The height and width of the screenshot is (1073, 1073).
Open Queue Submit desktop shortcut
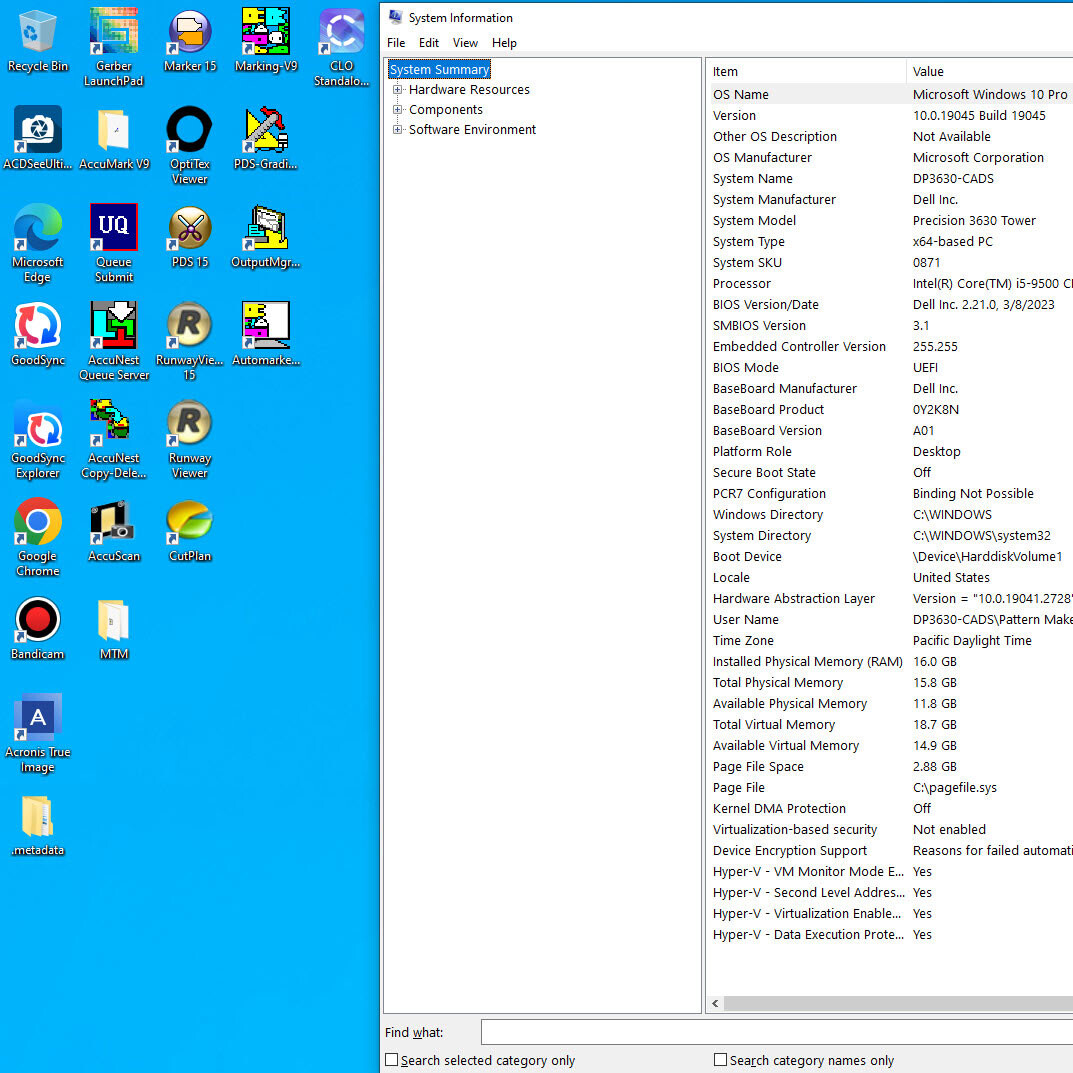[x=113, y=229]
